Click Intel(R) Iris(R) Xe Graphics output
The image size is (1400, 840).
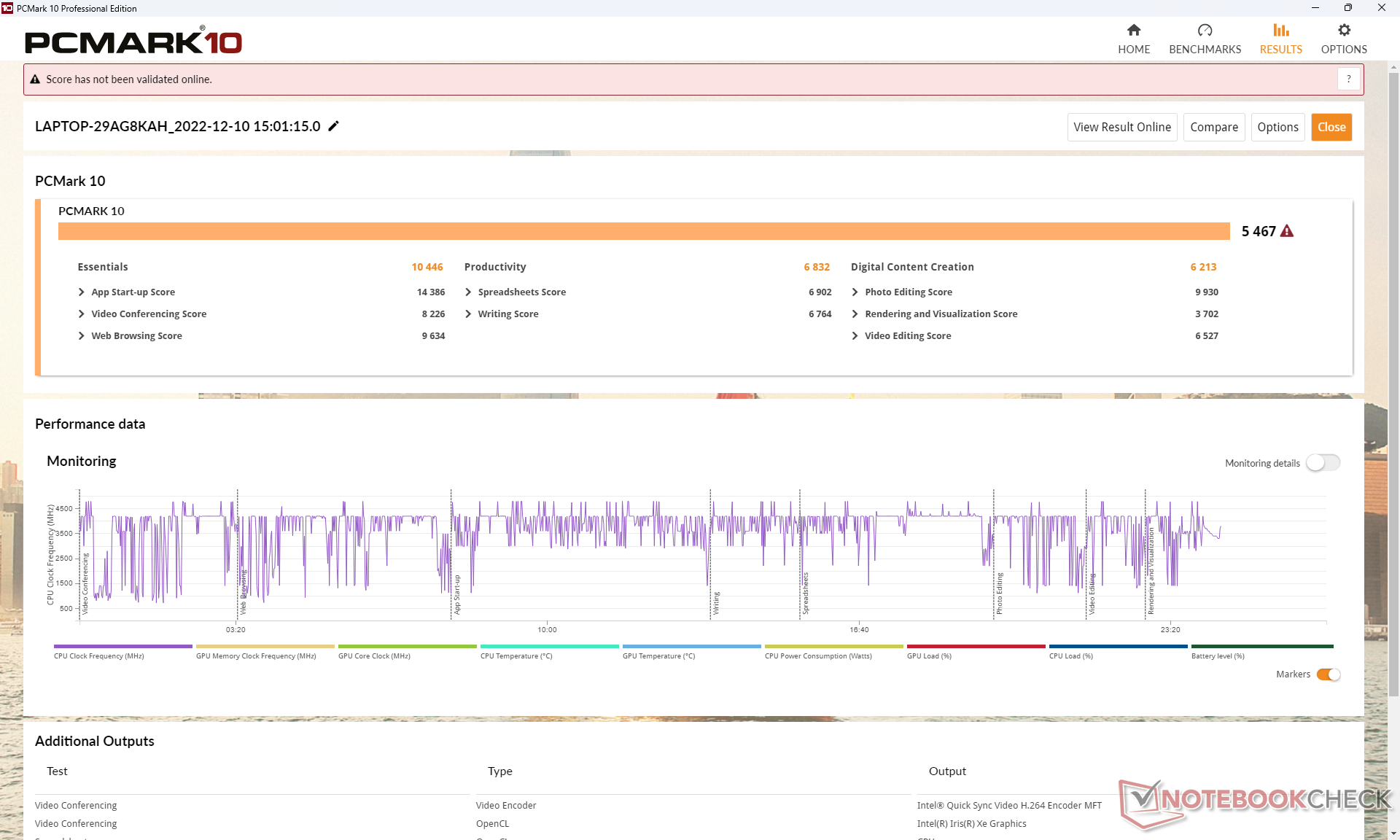point(971,823)
